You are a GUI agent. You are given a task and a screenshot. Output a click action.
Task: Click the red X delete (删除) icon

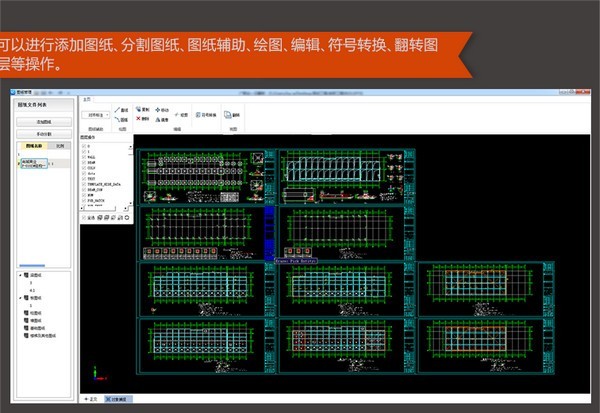(140, 118)
